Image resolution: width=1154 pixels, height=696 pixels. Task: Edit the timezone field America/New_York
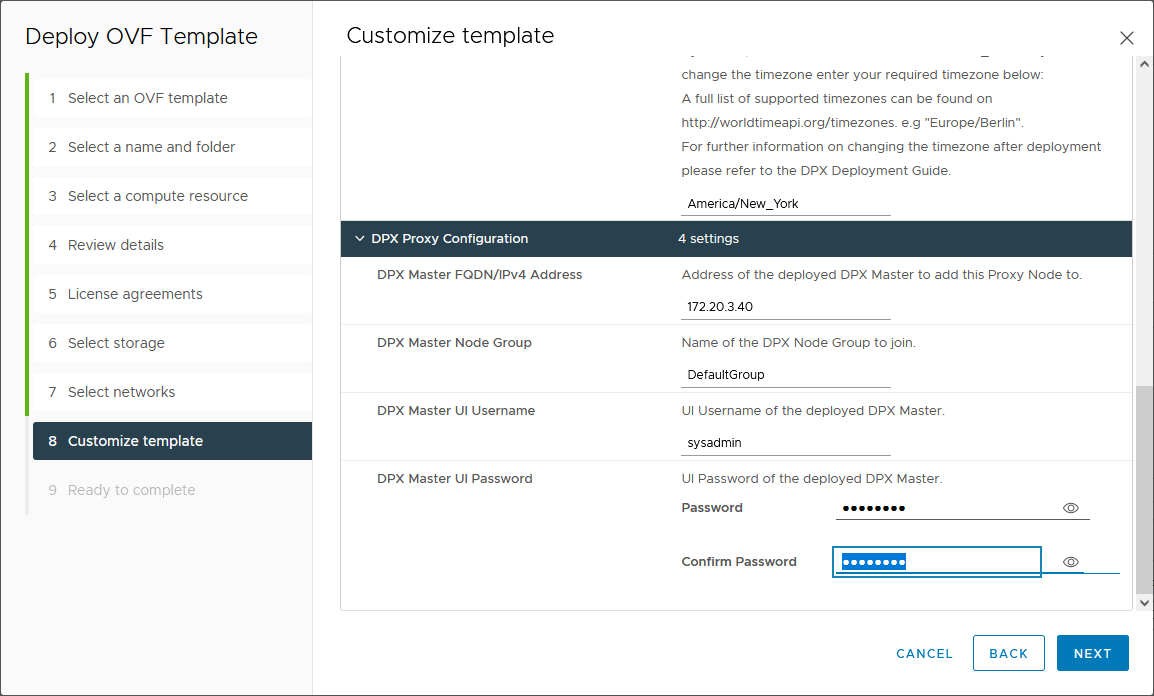coord(785,204)
